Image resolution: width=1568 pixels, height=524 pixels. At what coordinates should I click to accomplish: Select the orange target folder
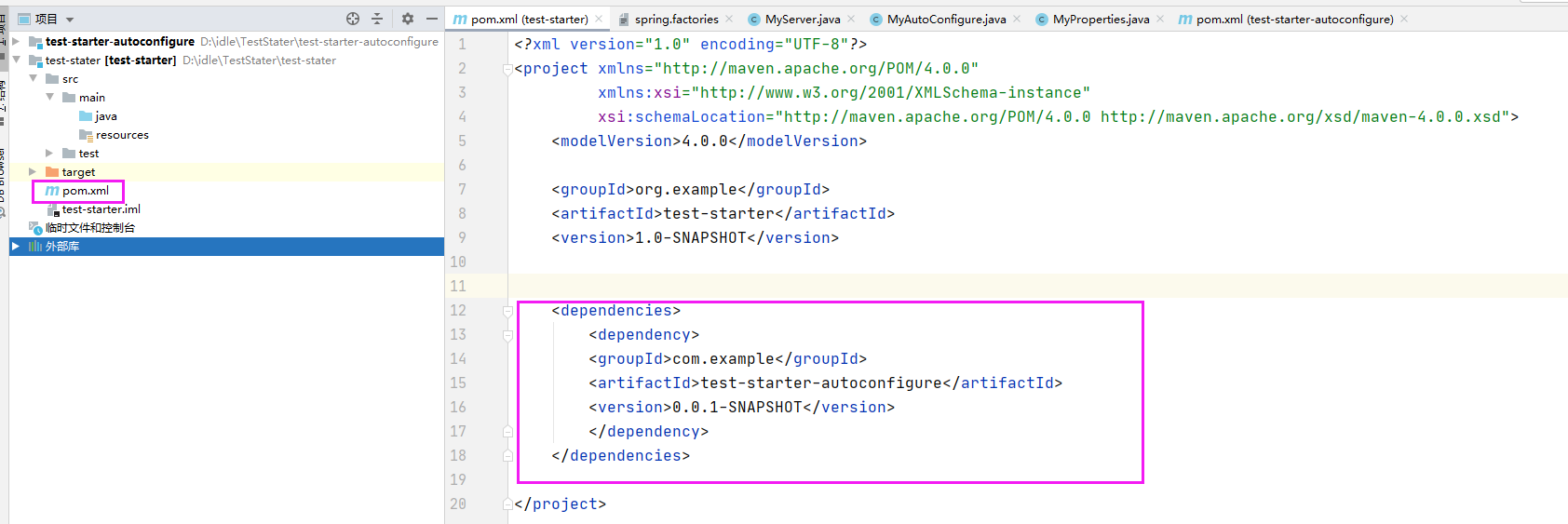tap(78, 172)
